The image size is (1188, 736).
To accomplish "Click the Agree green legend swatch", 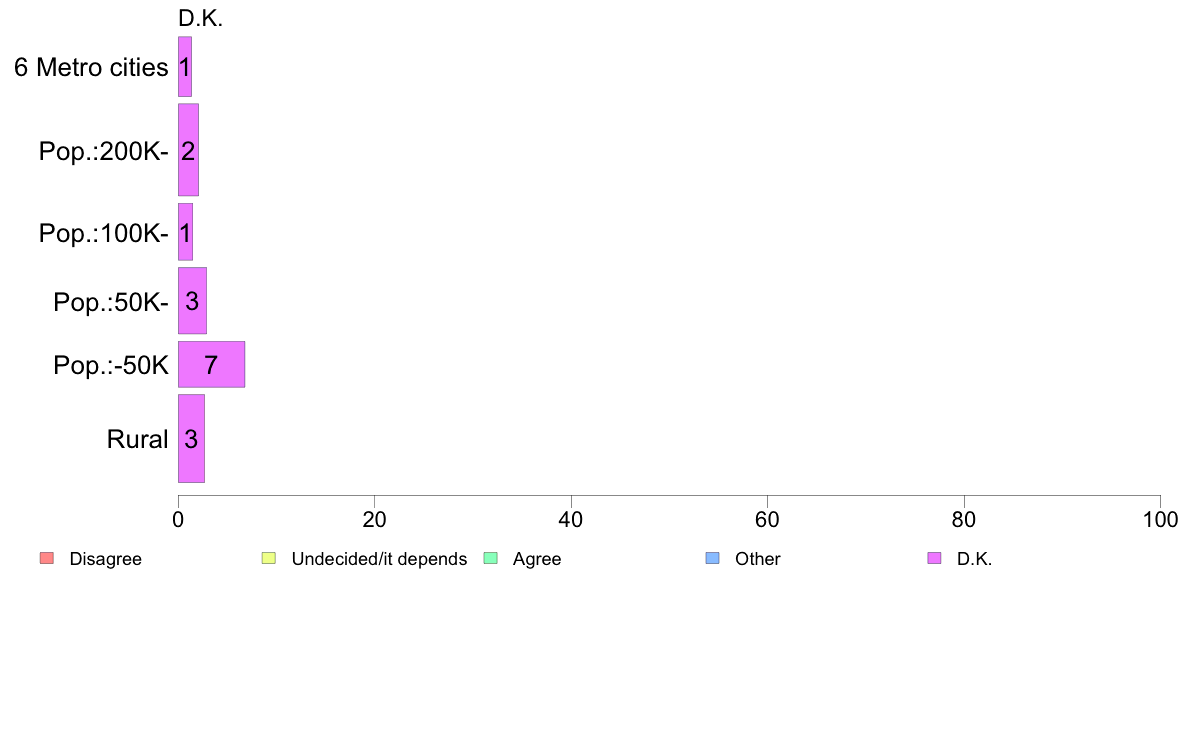I will pos(490,558).
